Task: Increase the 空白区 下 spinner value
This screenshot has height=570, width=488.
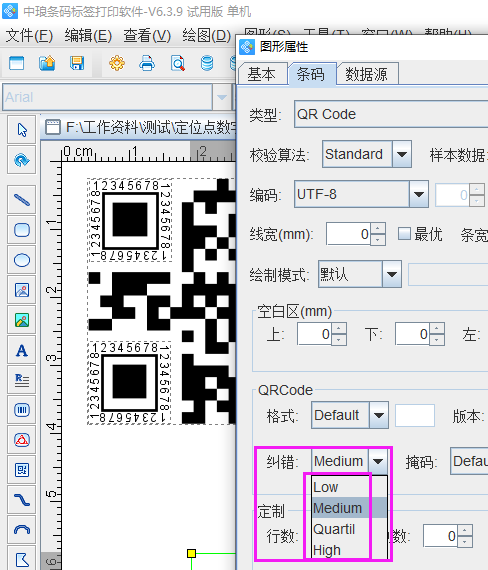Action: [x=437, y=328]
